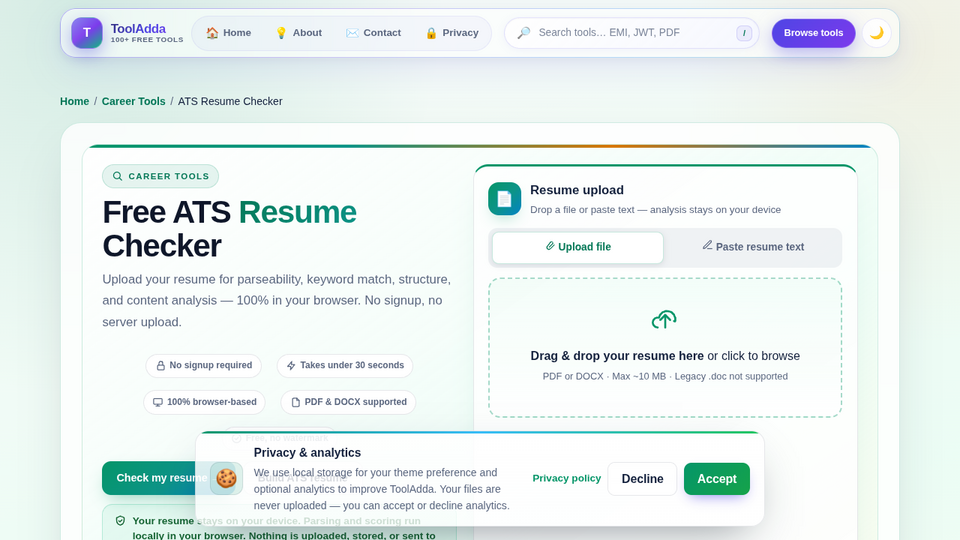960x540 pixels.
Task: Click the Resume upload heading
Action: click(577, 190)
